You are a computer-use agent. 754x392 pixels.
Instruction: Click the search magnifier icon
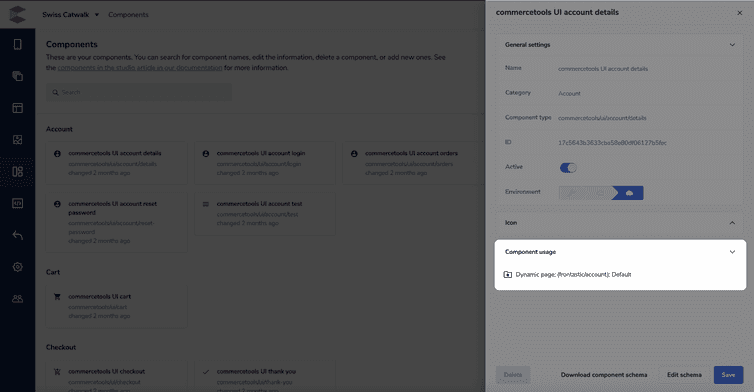(56, 92)
